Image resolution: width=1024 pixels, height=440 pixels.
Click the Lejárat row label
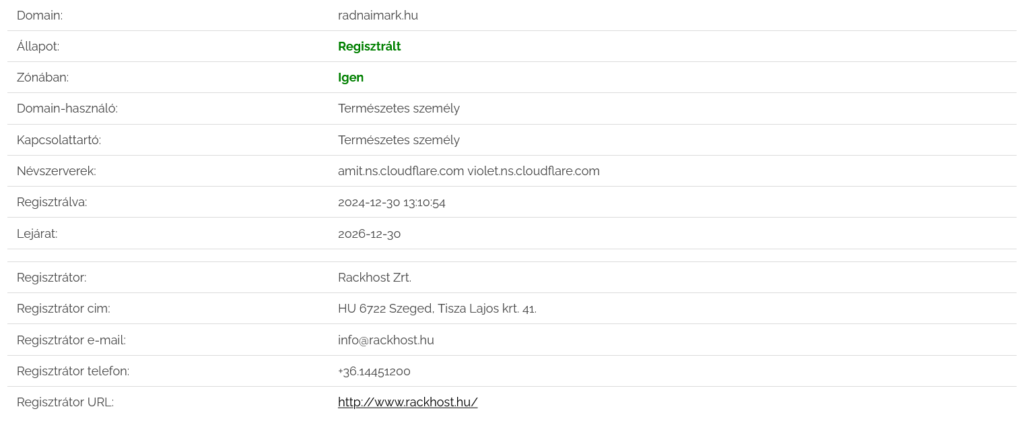click(37, 233)
